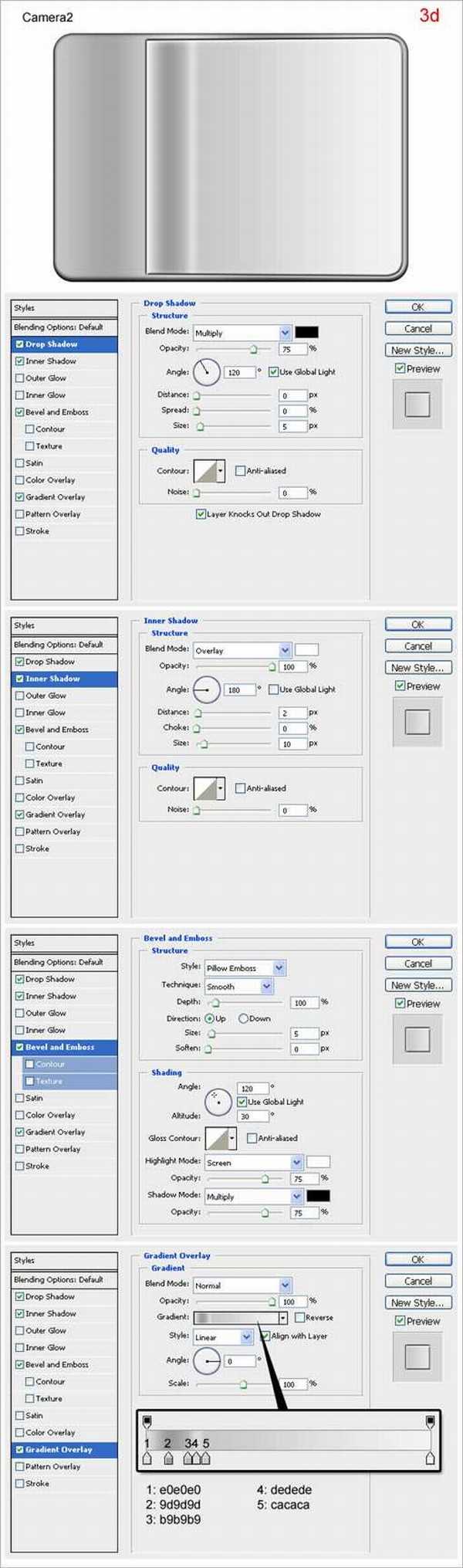Click New Style in the Bevel and Emboss dialog

point(417,985)
